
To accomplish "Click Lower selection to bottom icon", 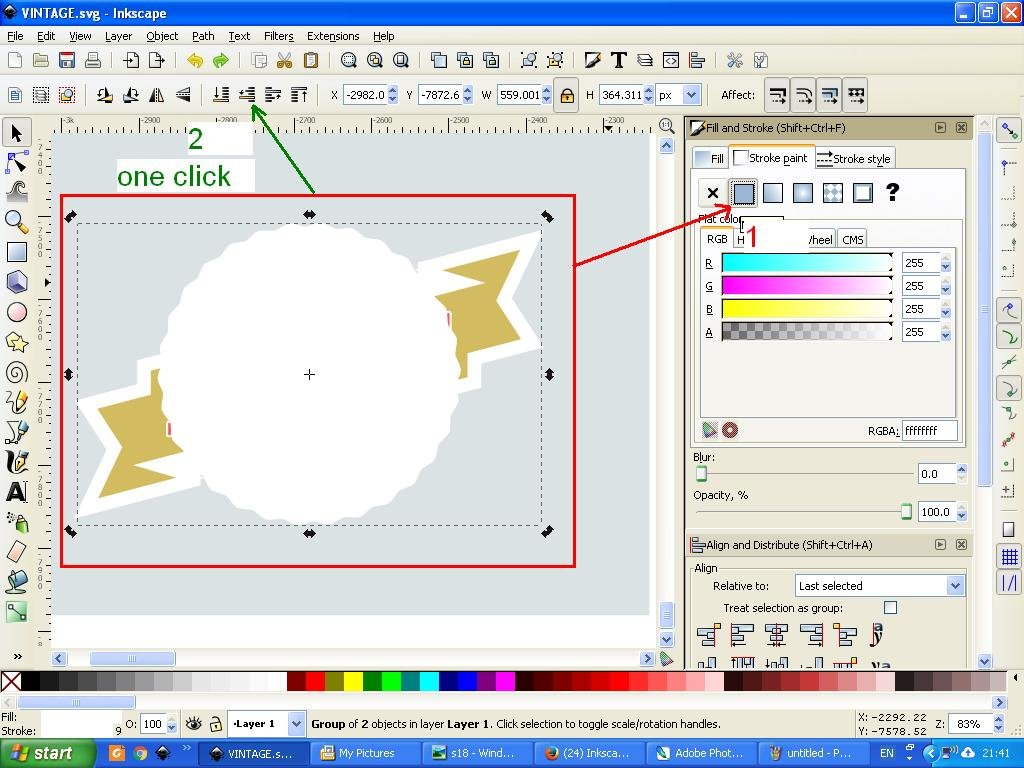I will tap(221, 95).
